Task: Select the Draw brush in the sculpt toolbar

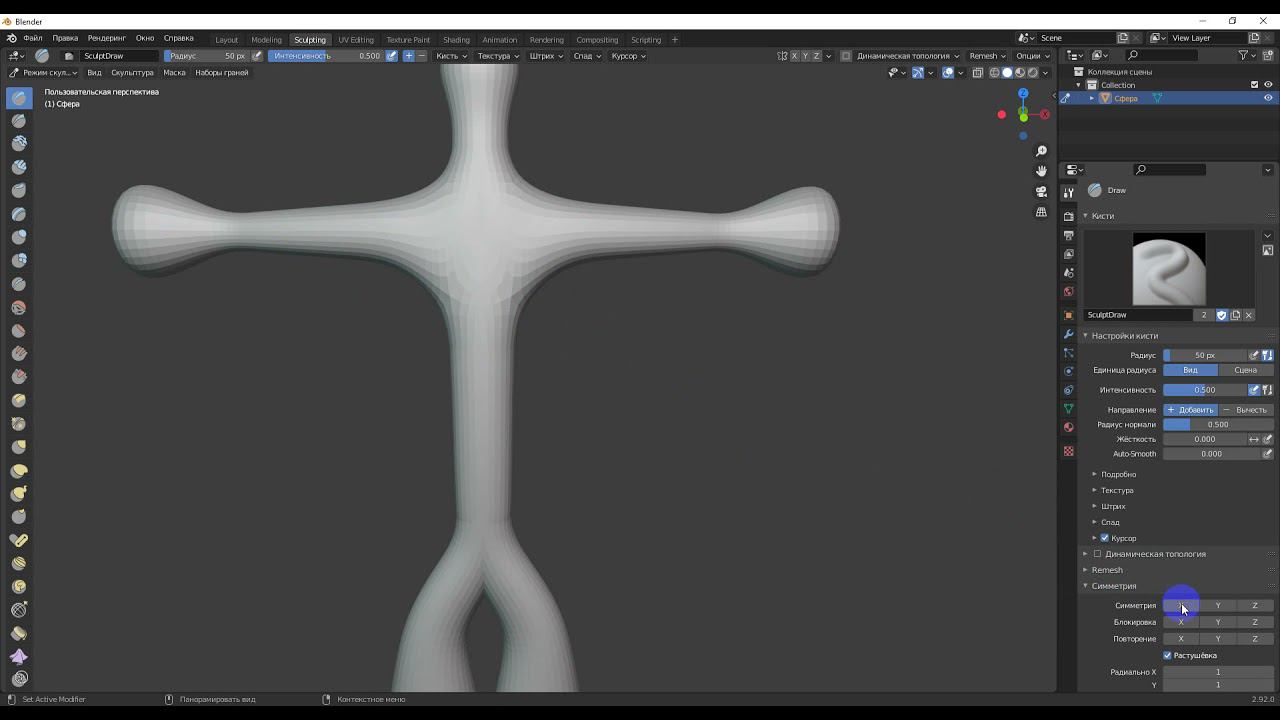Action: click(19, 98)
